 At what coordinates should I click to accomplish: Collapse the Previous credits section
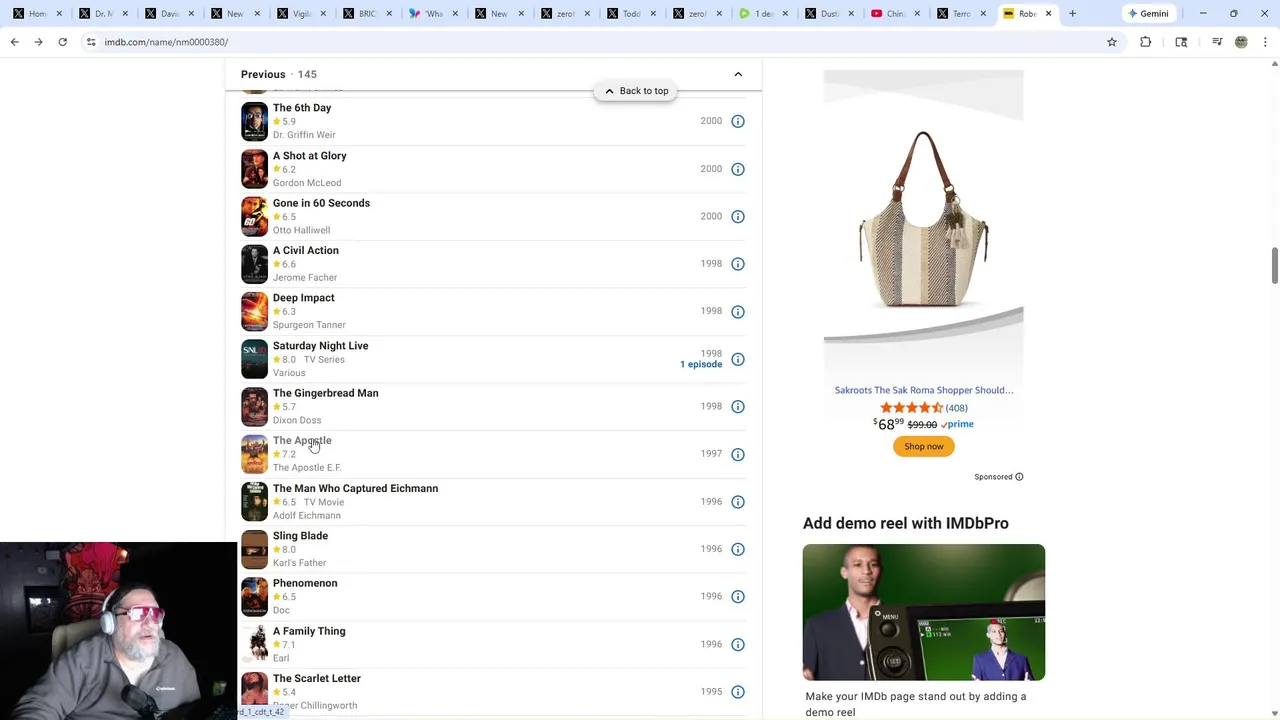pos(738,74)
